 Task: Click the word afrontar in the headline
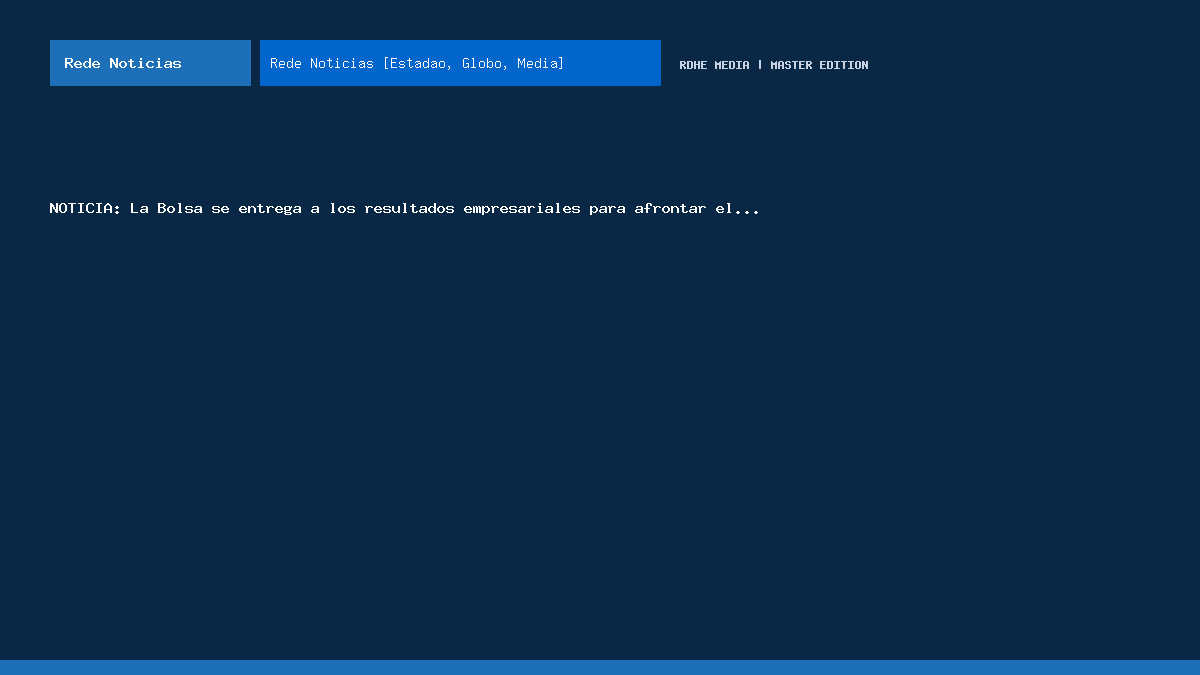[x=670, y=208]
